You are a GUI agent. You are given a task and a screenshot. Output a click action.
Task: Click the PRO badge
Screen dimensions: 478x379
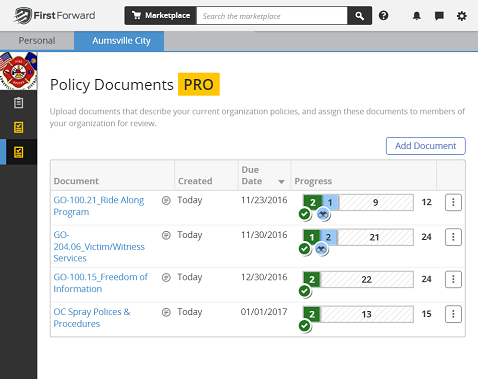tap(199, 84)
